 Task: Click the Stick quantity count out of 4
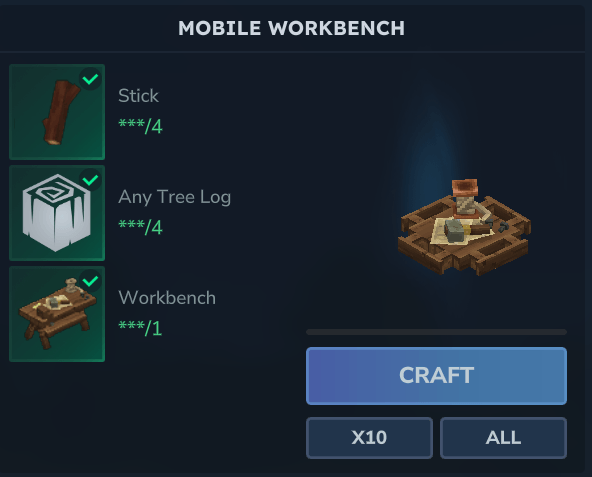pos(140,126)
